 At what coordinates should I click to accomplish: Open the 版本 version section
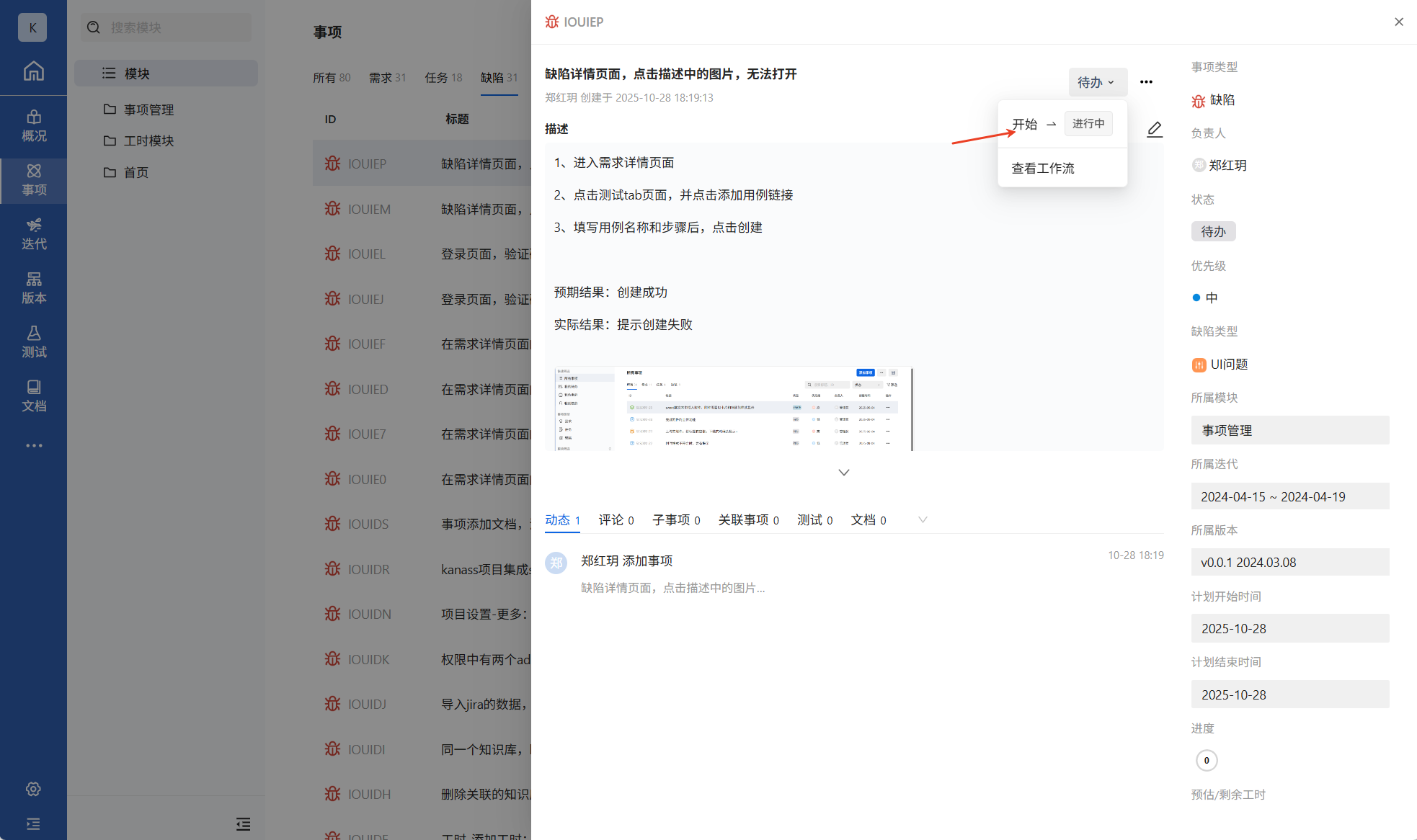(33, 287)
